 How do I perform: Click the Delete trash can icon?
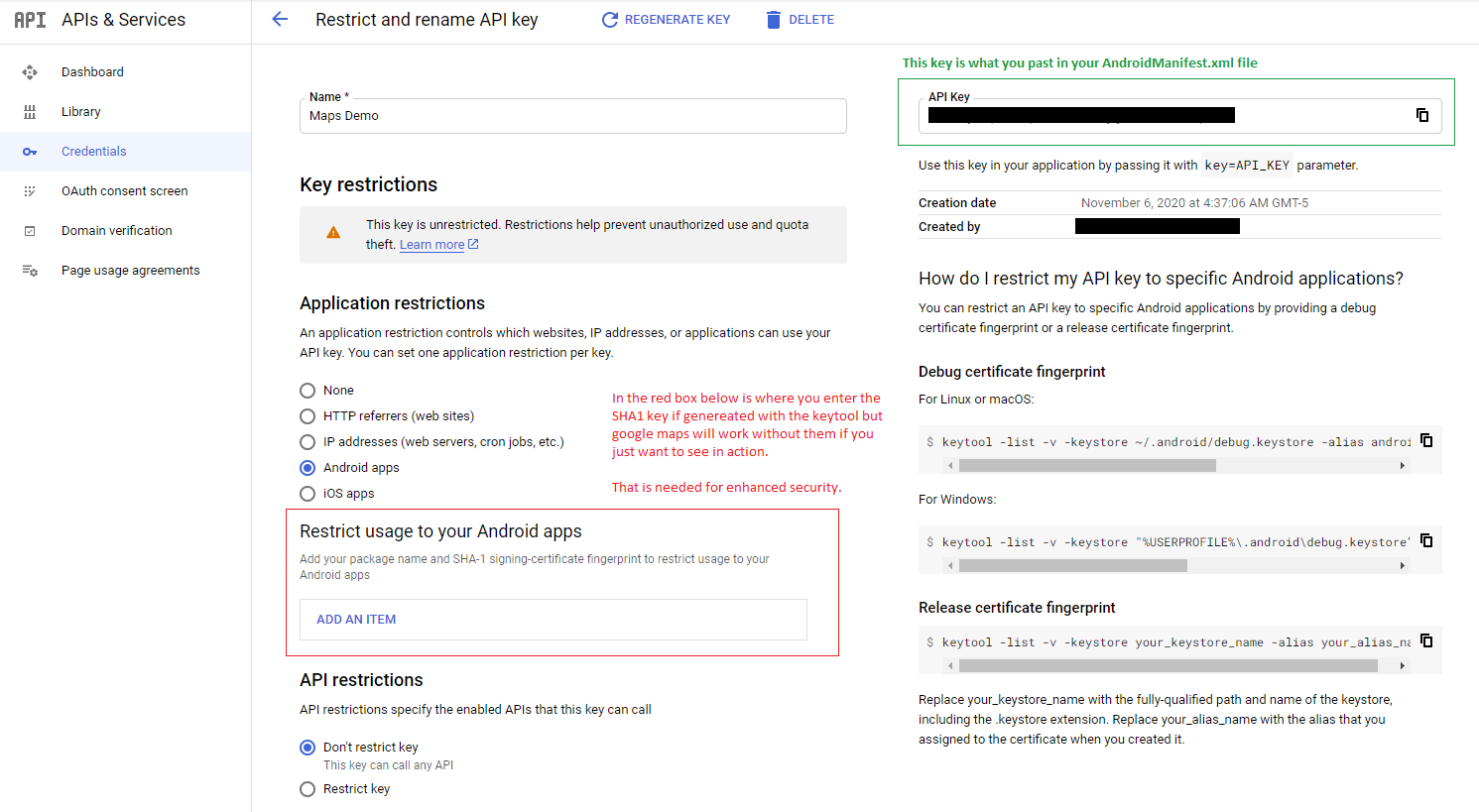[774, 20]
